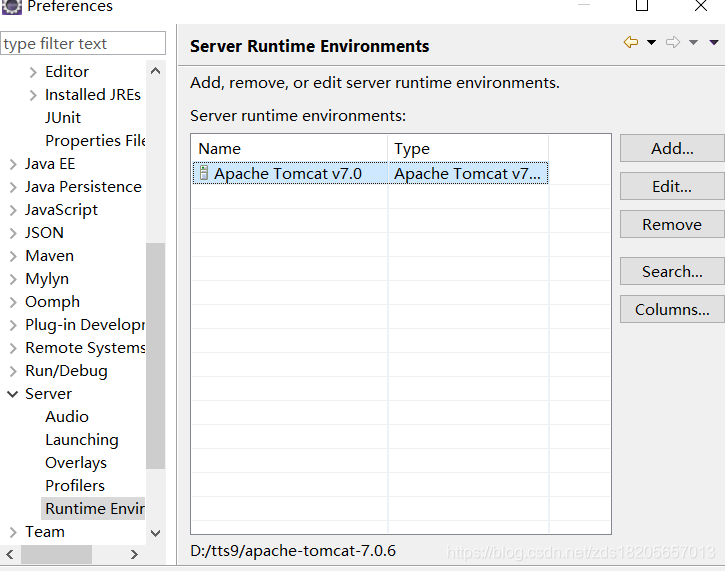The width and height of the screenshot is (725, 571).
Task: Select the Runtime Environments tree item
Action: (93, 509)
